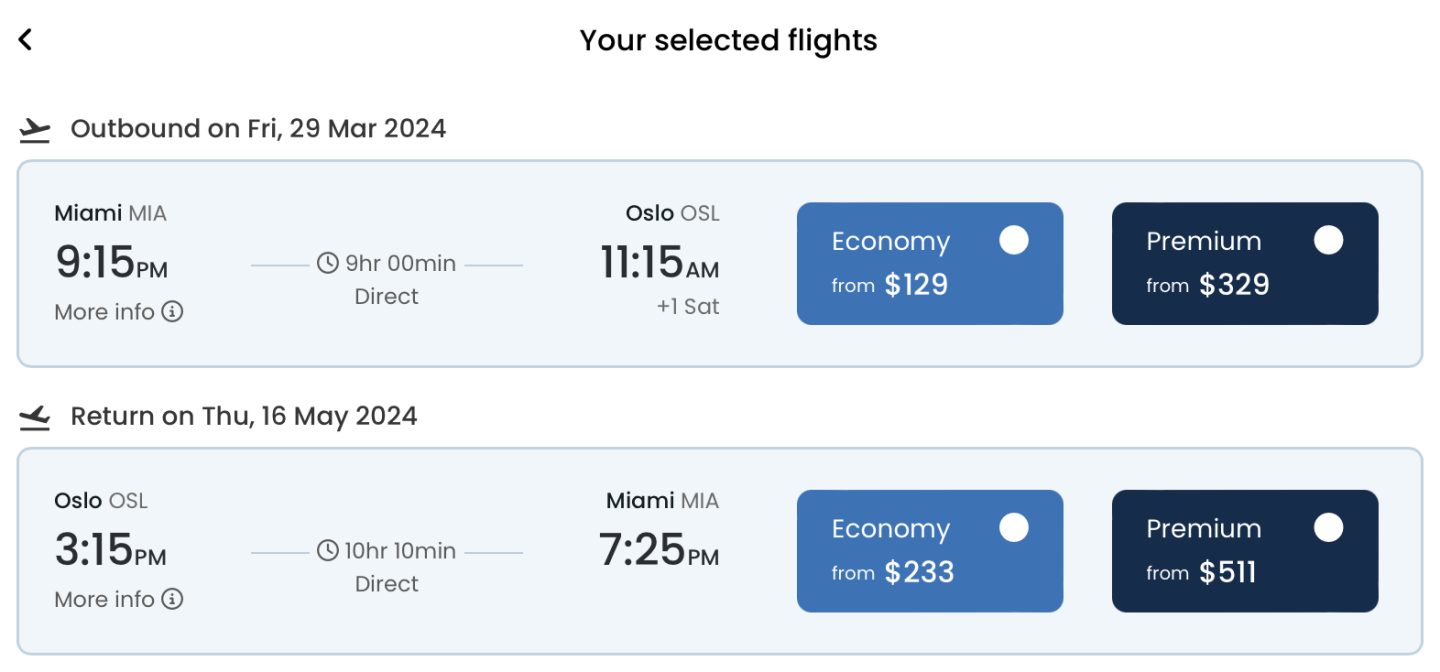Click the Your selected flights title
The image size is (1440, 672).
pyautogui.click(x=728, y=40)
